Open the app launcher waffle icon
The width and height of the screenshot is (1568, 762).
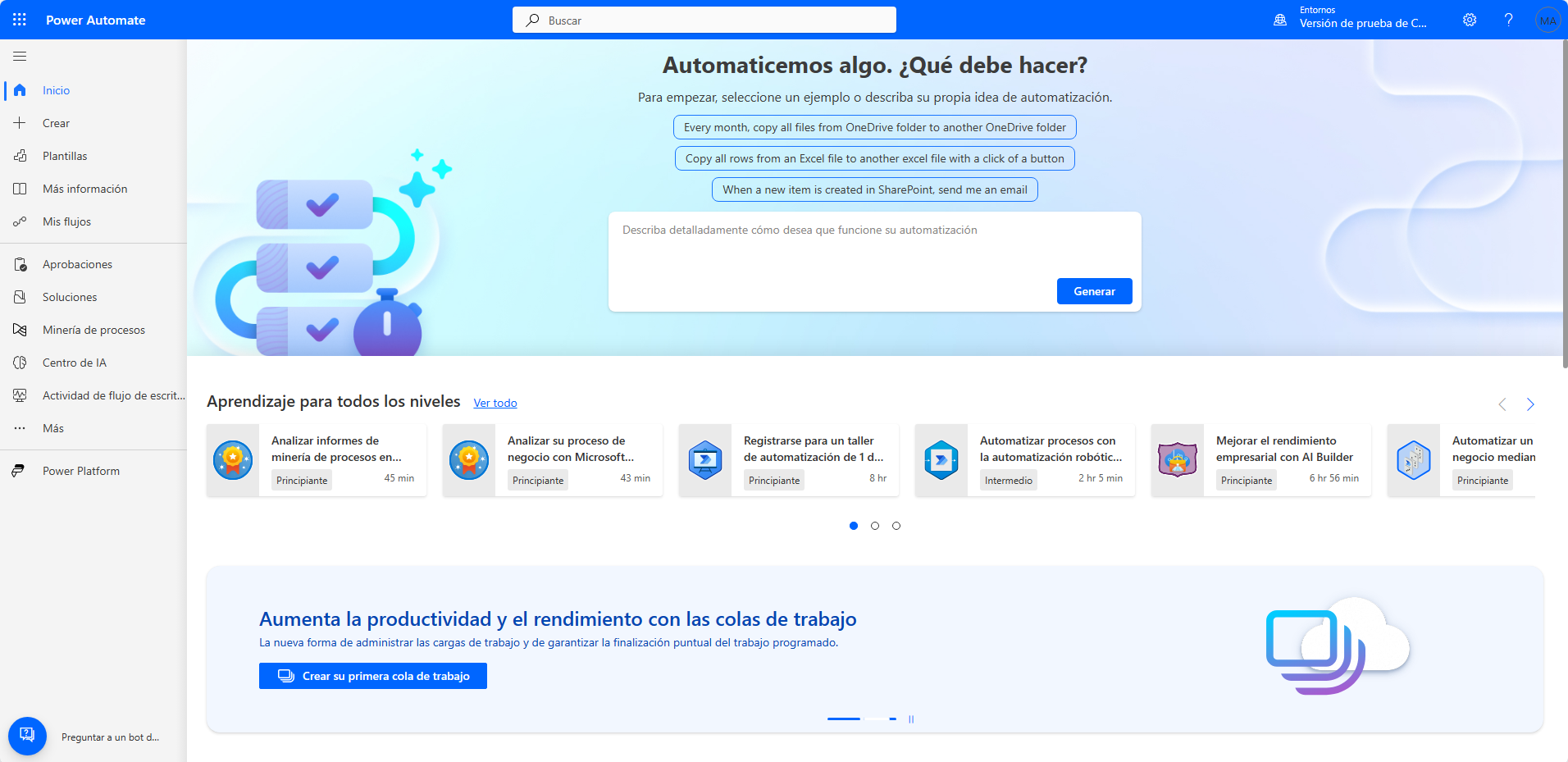(20, 20)
